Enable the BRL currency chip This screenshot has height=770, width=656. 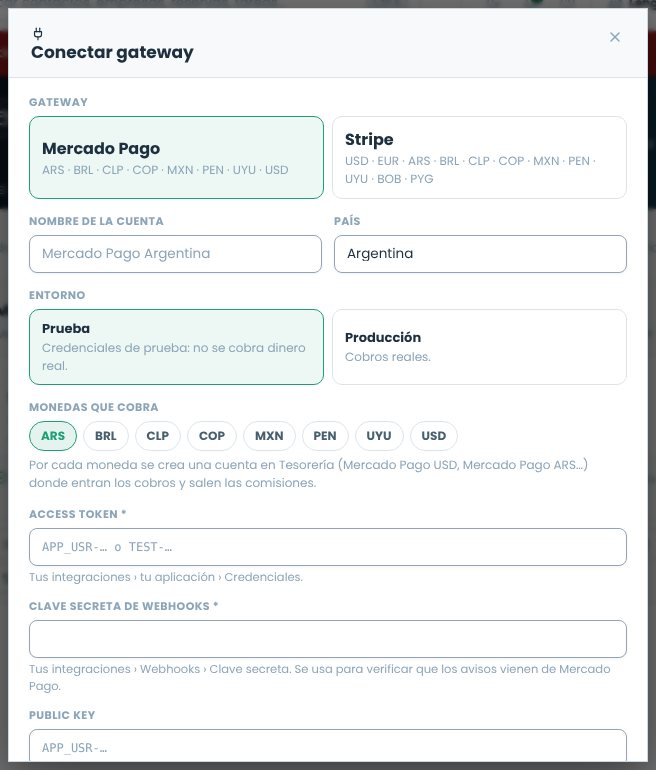(106, 436)
